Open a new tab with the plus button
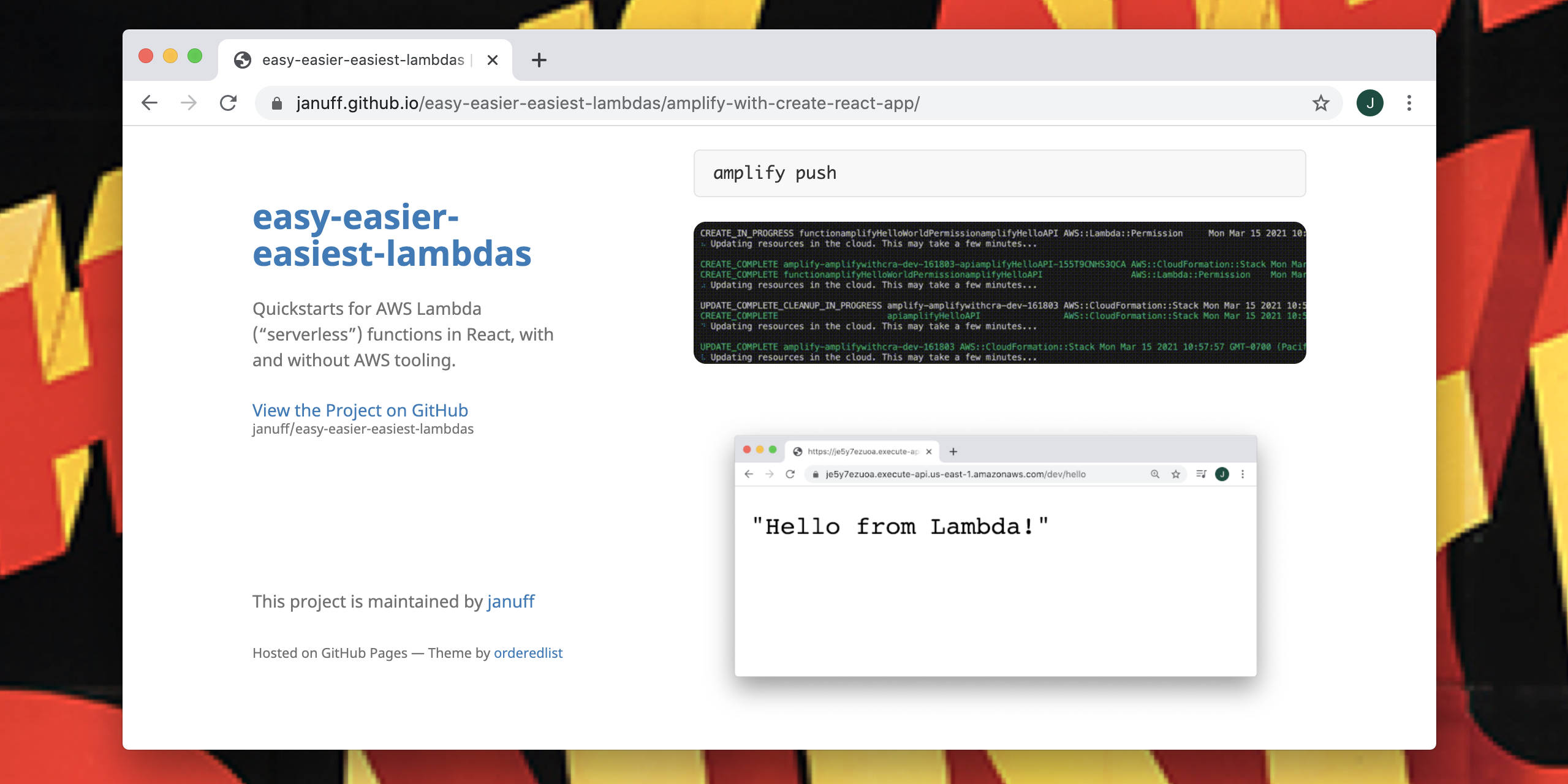 (x=539, y=60)
